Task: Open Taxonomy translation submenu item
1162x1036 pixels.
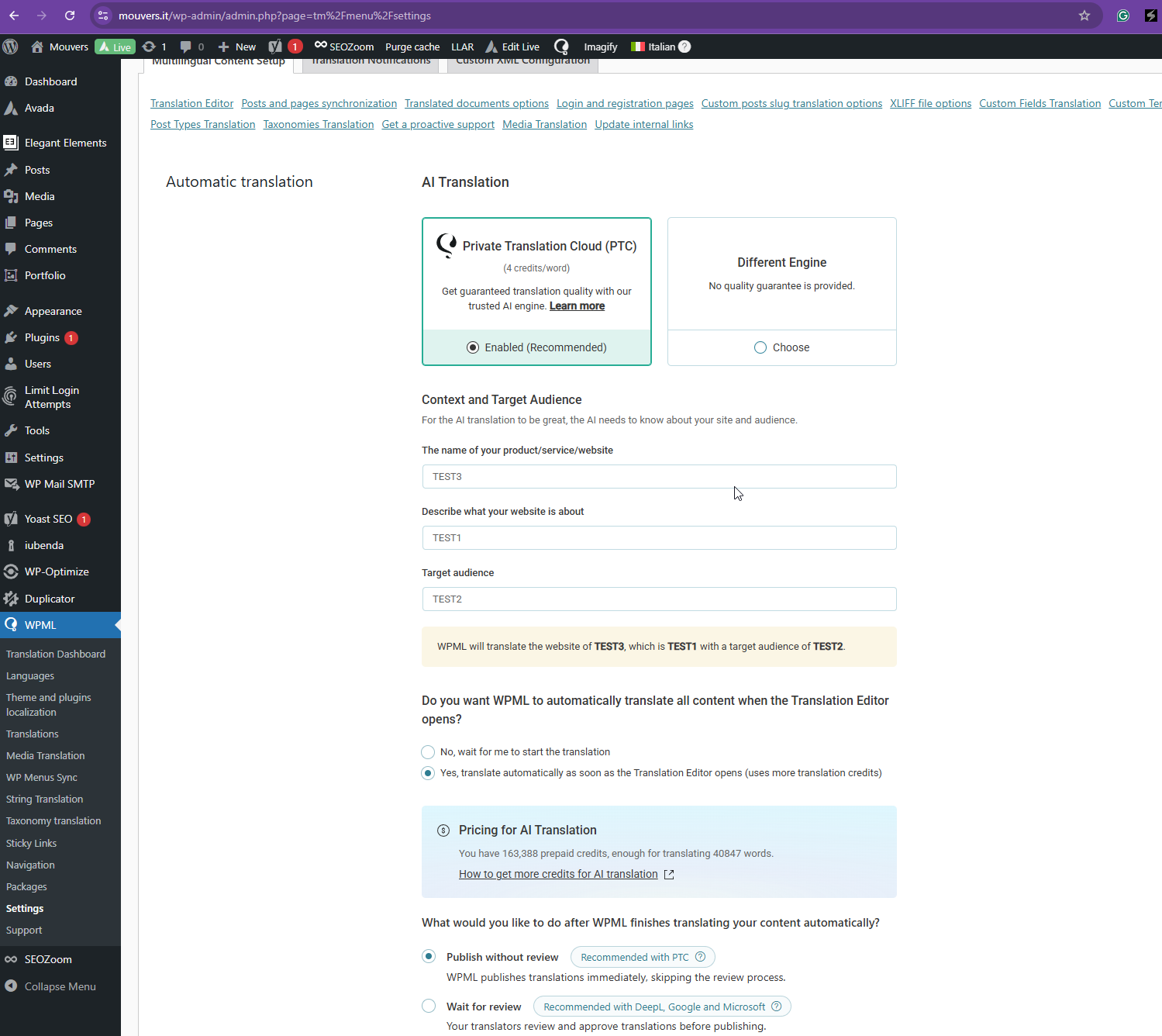Action: 53,821
